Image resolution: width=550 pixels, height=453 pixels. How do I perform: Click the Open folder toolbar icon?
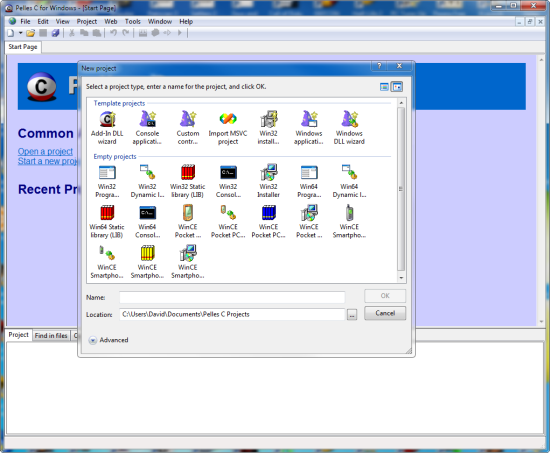tap(31, 33)
